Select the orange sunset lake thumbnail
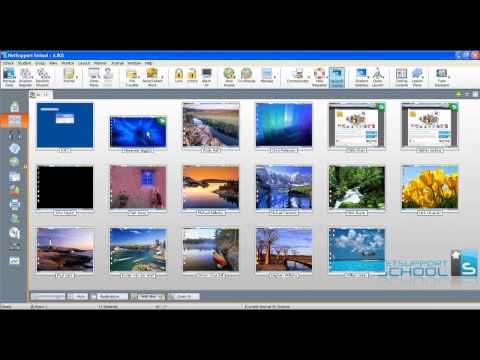The height and width of the screenshot is (360, 480). point(211,187)
